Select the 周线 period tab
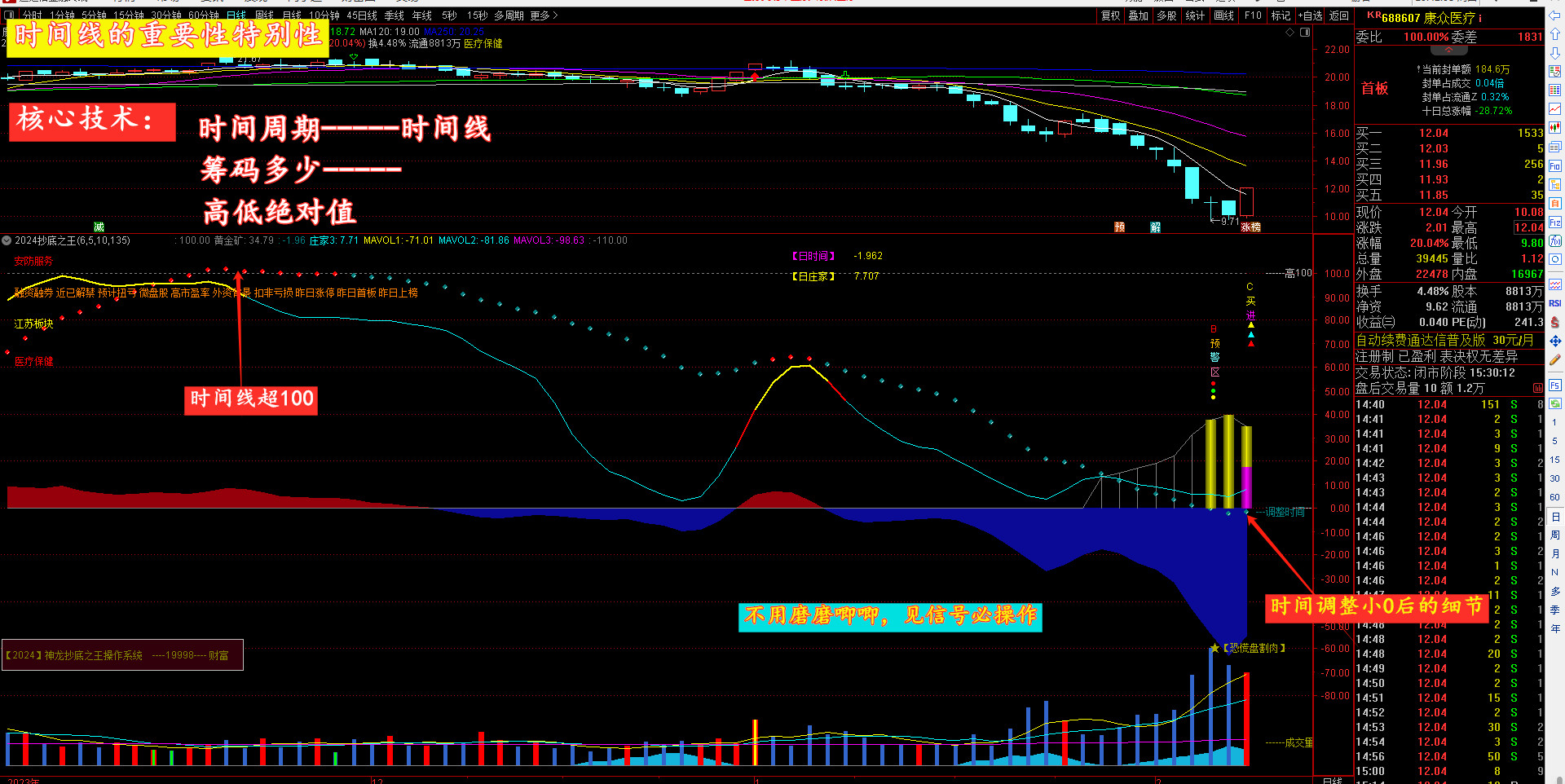 point(264,15)
